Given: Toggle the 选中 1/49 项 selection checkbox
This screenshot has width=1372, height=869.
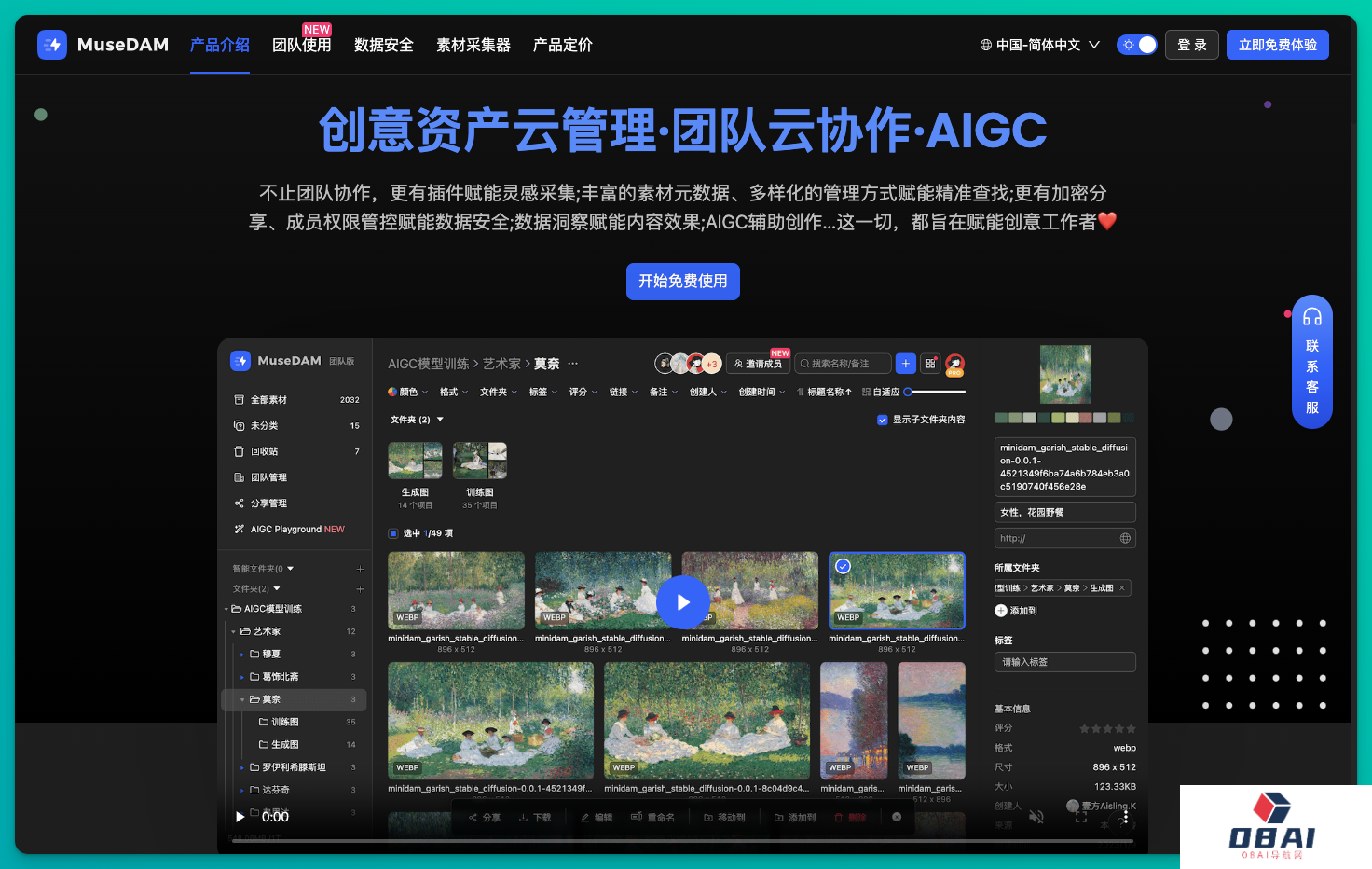Looking at the screenshot, I should pyautogui.click(x=393, y=533).
